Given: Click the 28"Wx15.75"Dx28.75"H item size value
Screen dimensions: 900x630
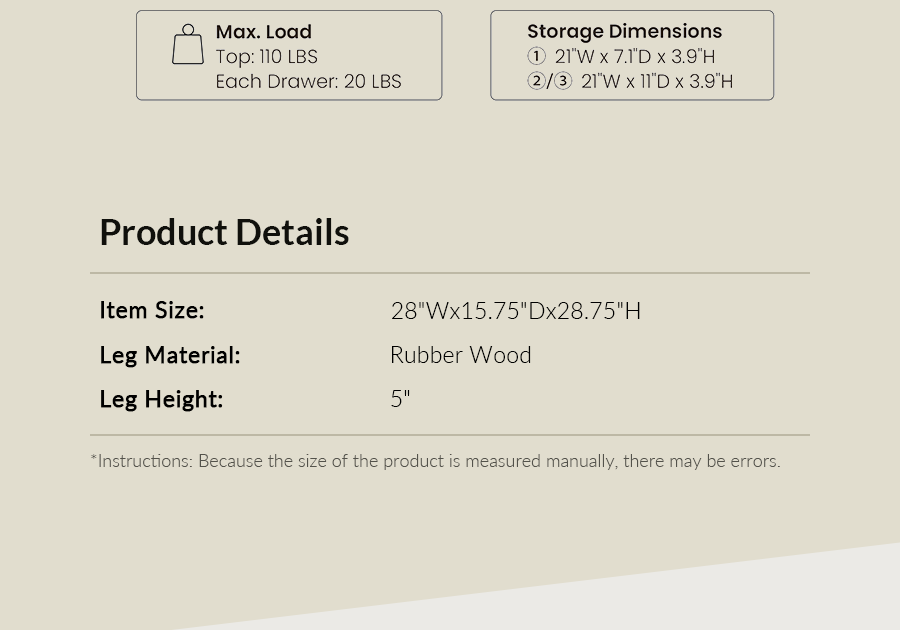Looking at the screenshot, I should (515, 311).
